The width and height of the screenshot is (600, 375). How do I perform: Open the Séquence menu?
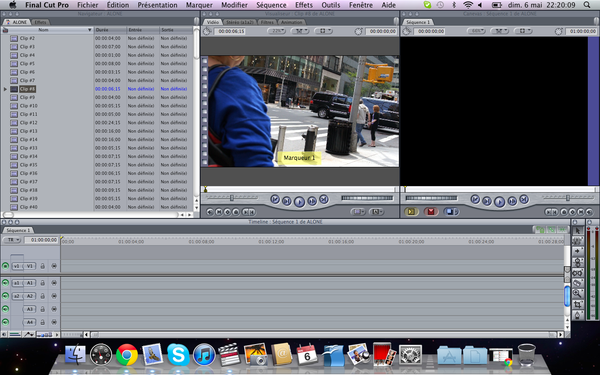click(271, 5)
